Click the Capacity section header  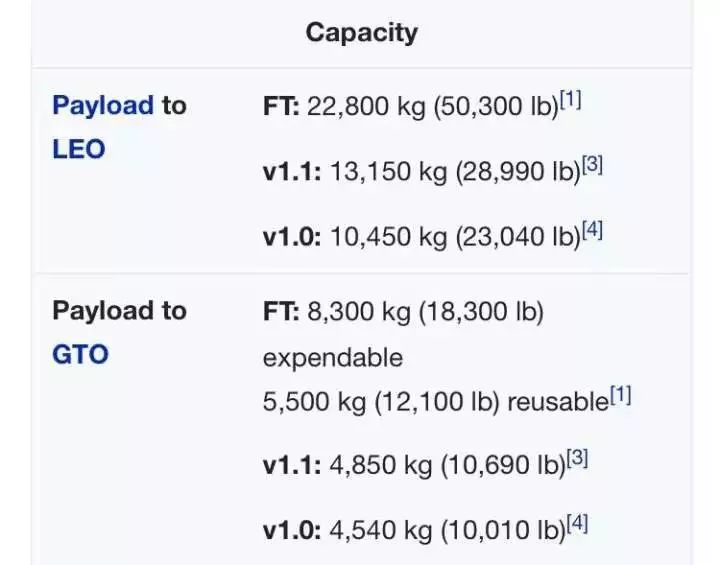pyautogui.click(x=361, y=33)
